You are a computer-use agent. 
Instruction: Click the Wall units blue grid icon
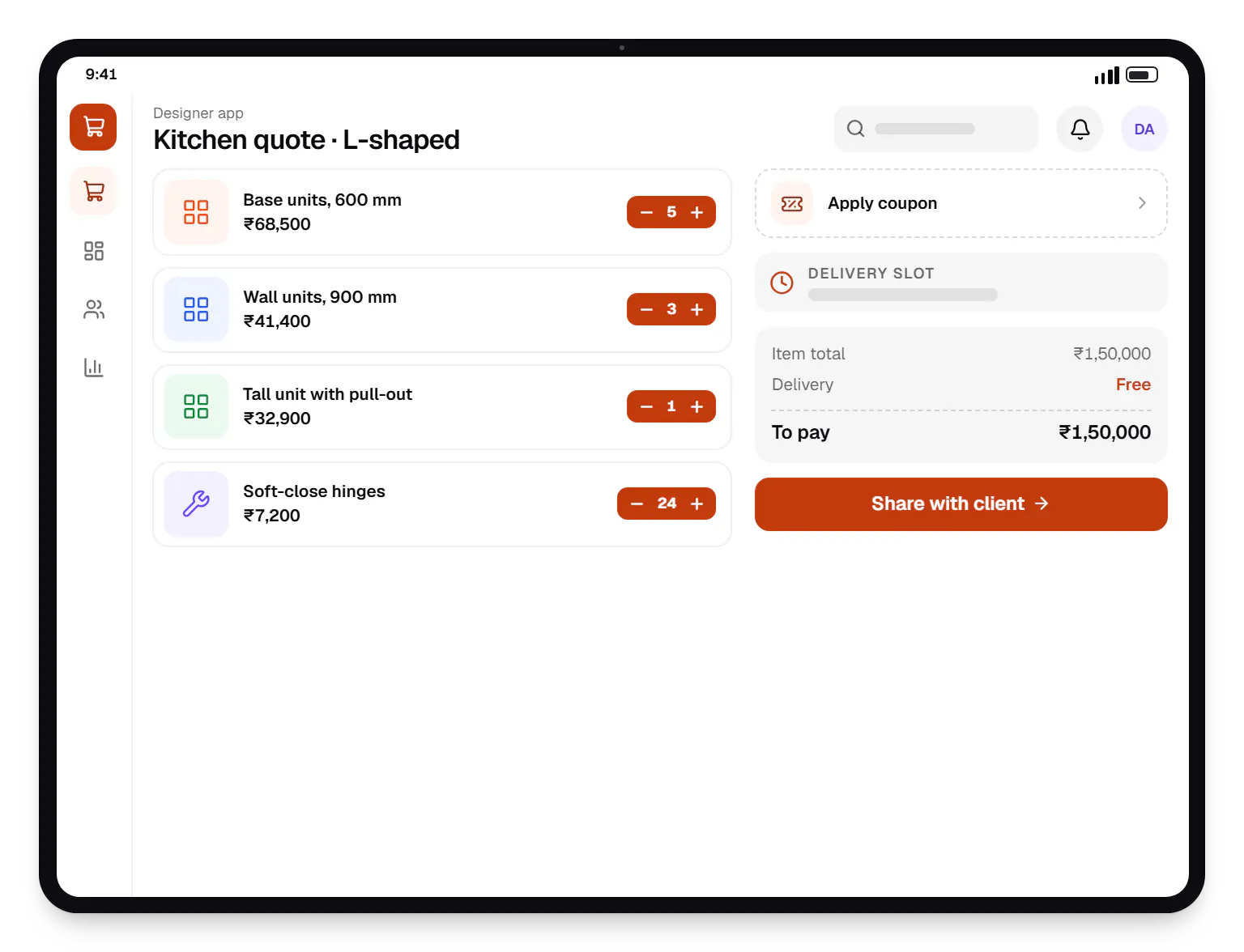pyautogui.click(x=196, y=309)
